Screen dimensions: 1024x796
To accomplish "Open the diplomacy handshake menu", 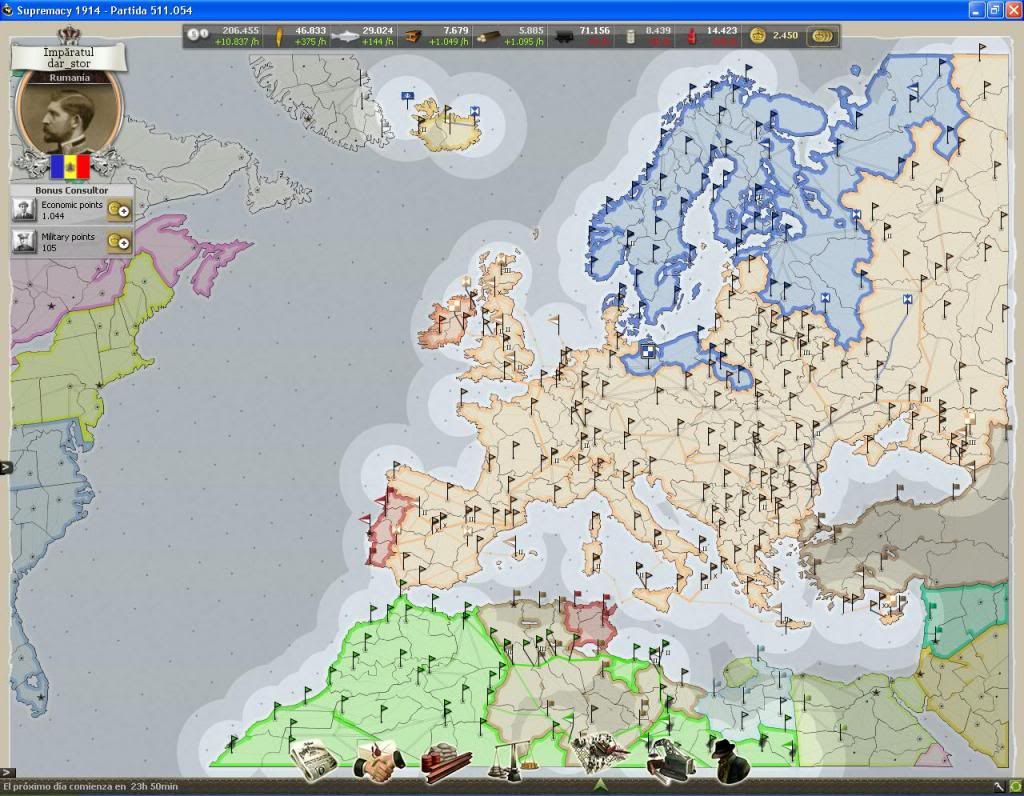I will (x=379, y=761).
